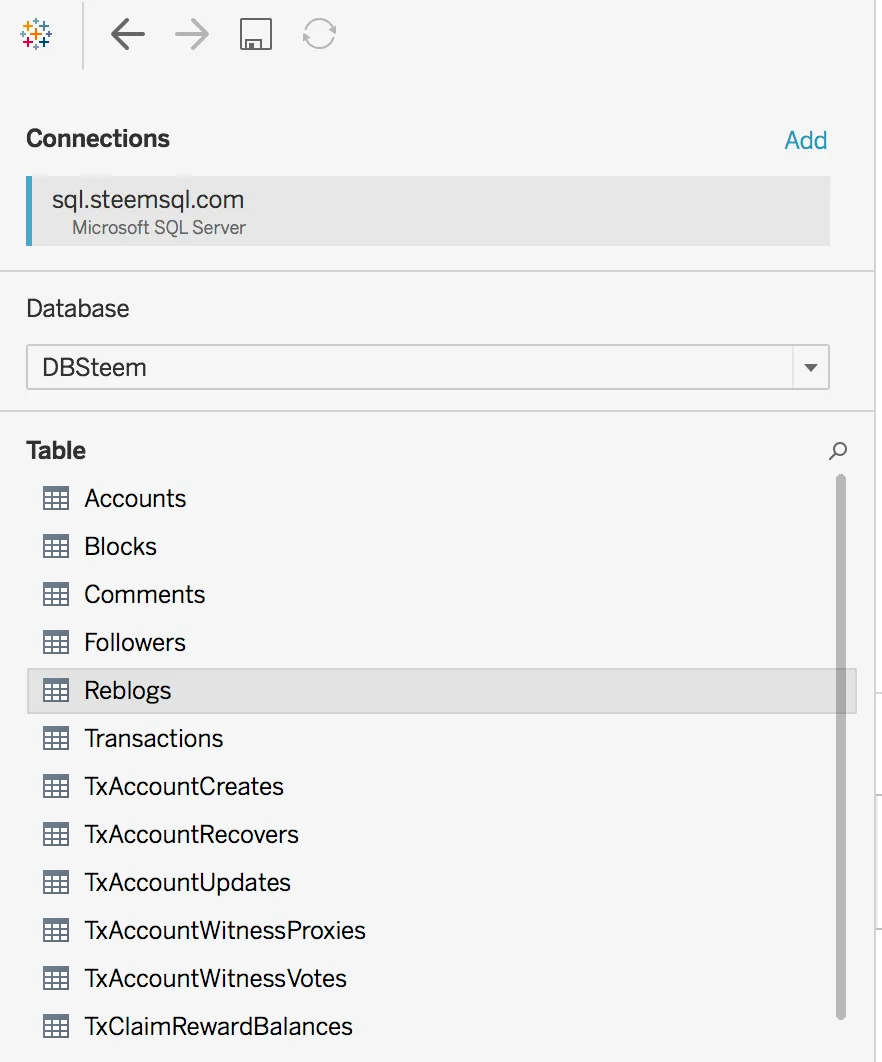Open the Tableau logo start page icon
This screenshot has height=1062, width=882.
pyautogui.click(x=36, y=34)
